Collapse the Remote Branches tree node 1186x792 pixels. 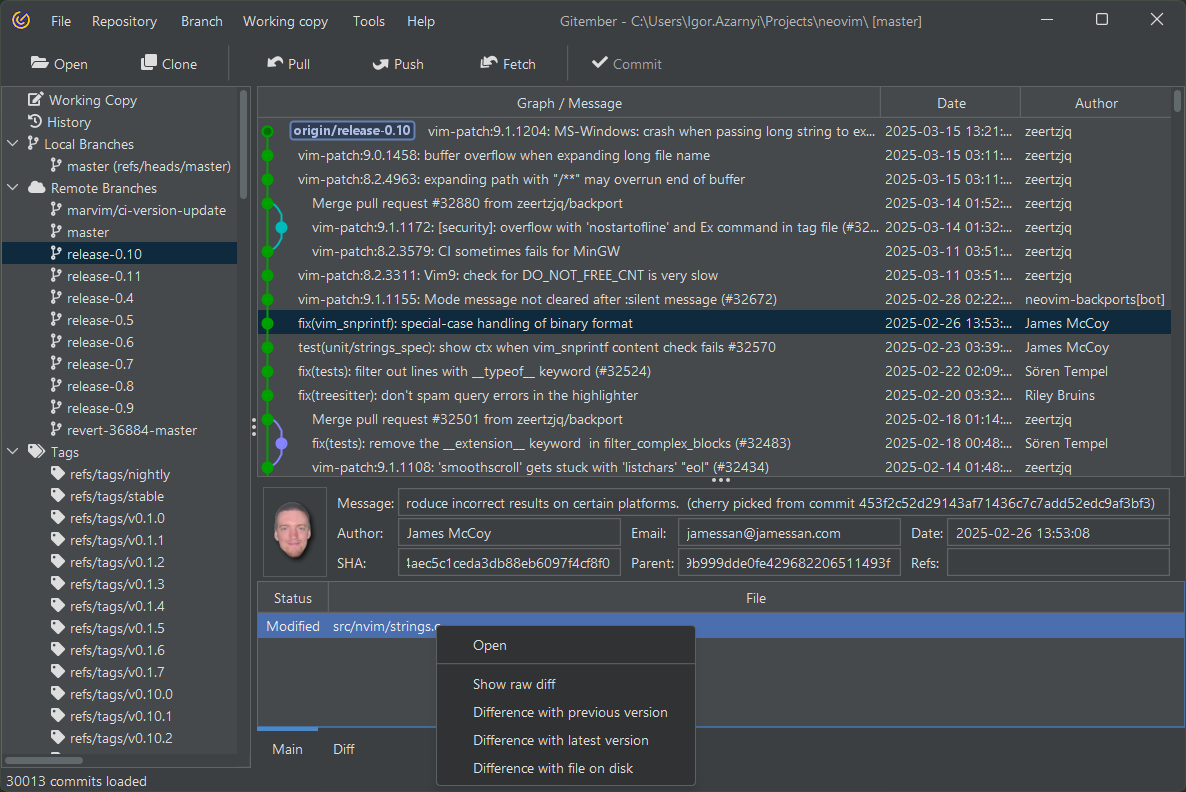coord(13,188)
